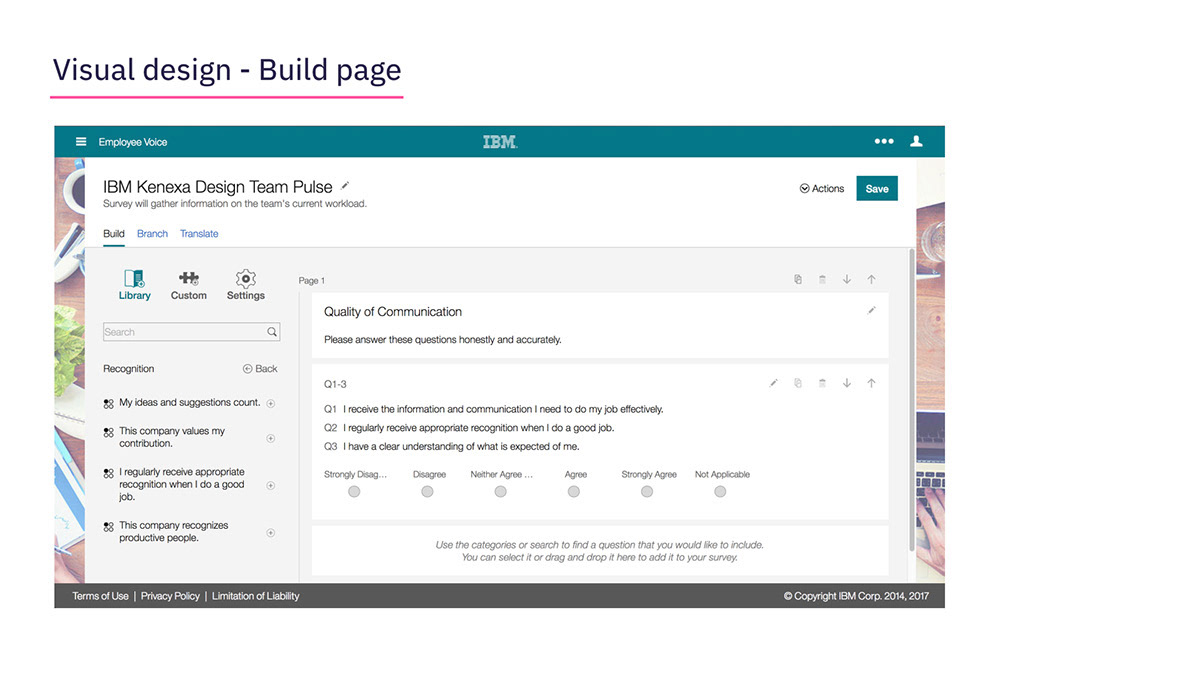This screenshot has height=675, width=1200.
Task: Edit the Quality of Communication section
Action: point(871,311)
